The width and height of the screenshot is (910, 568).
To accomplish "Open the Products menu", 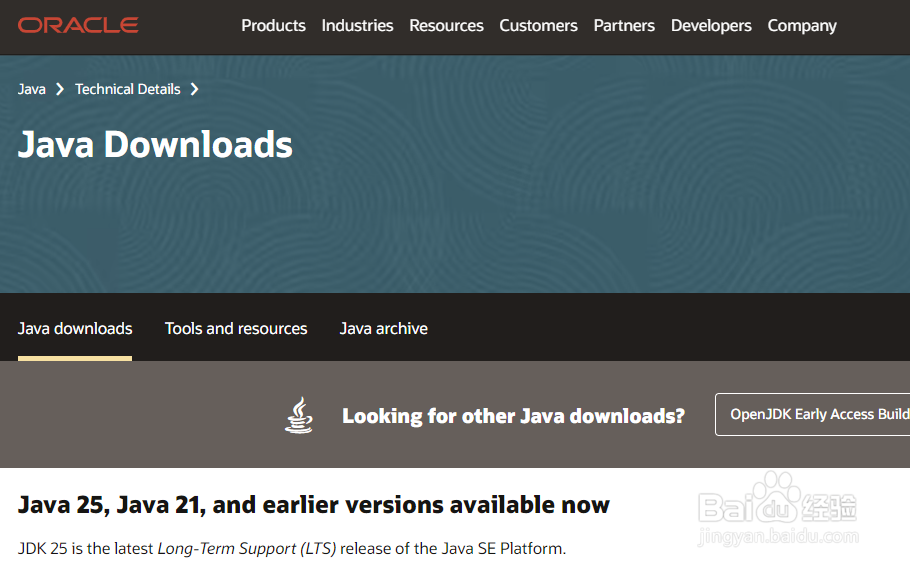I will 273,26.
